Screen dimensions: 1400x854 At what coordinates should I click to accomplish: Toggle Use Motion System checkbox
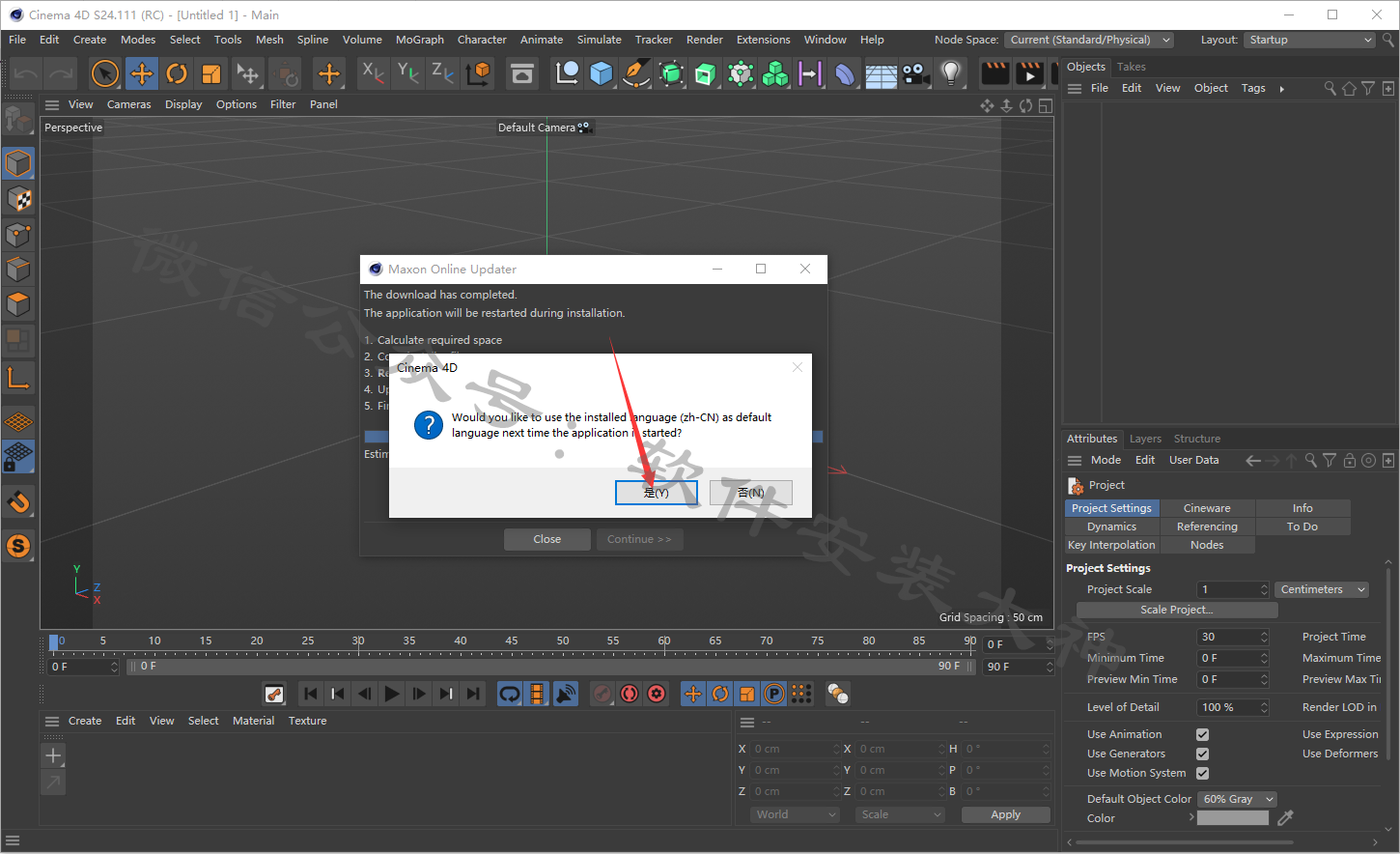click(x=1202, y=773)
